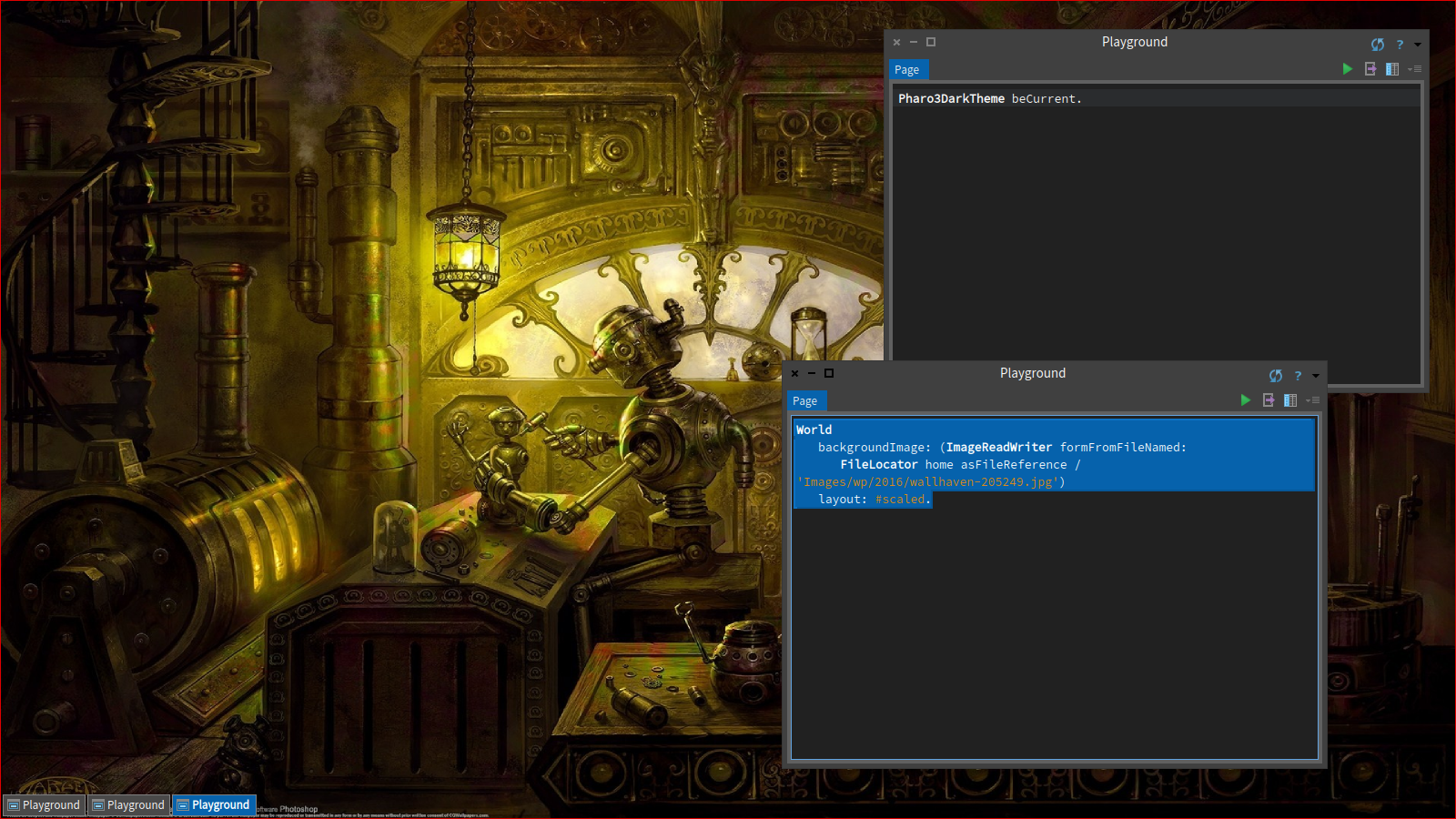The width and height of the screenshot is (1456, 819).
Task: Switch to first Playground taskbar button
Action: pyautogui.click(x=44, y=805)
